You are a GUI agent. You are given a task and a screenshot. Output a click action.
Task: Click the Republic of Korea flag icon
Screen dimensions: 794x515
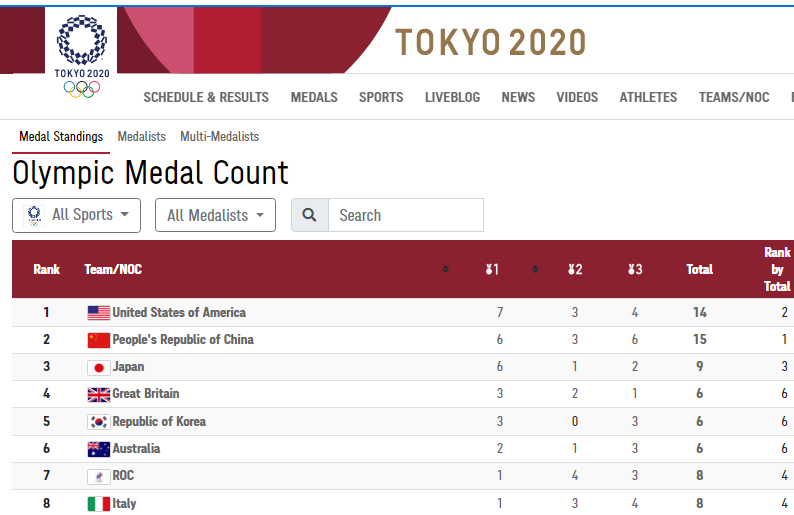98,422
